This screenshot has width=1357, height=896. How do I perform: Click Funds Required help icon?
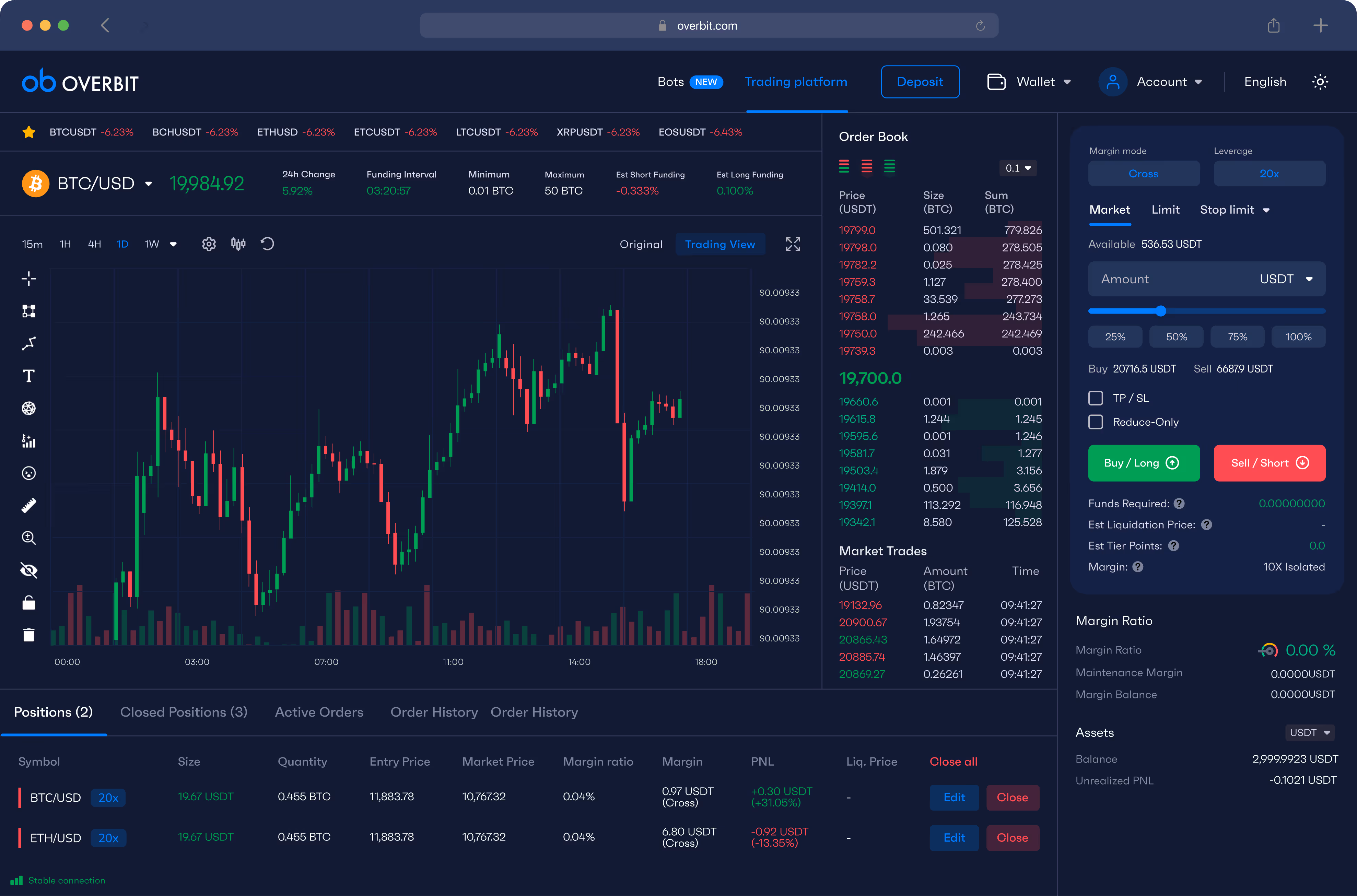point(1179,504)
